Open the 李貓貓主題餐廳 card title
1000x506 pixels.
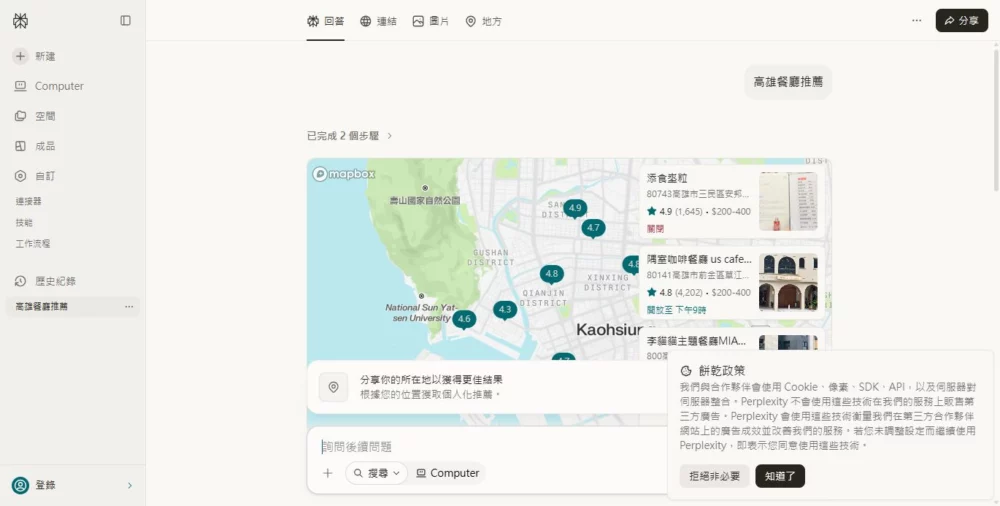click(696, 341)
